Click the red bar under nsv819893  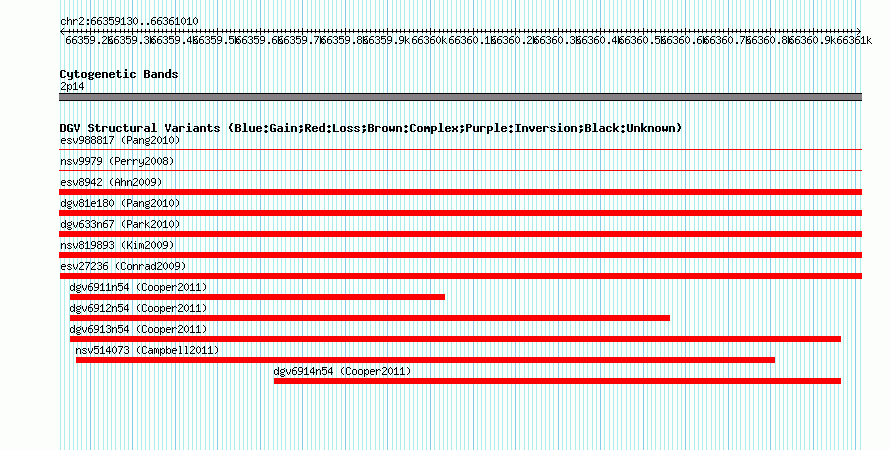tap(460, 255)
